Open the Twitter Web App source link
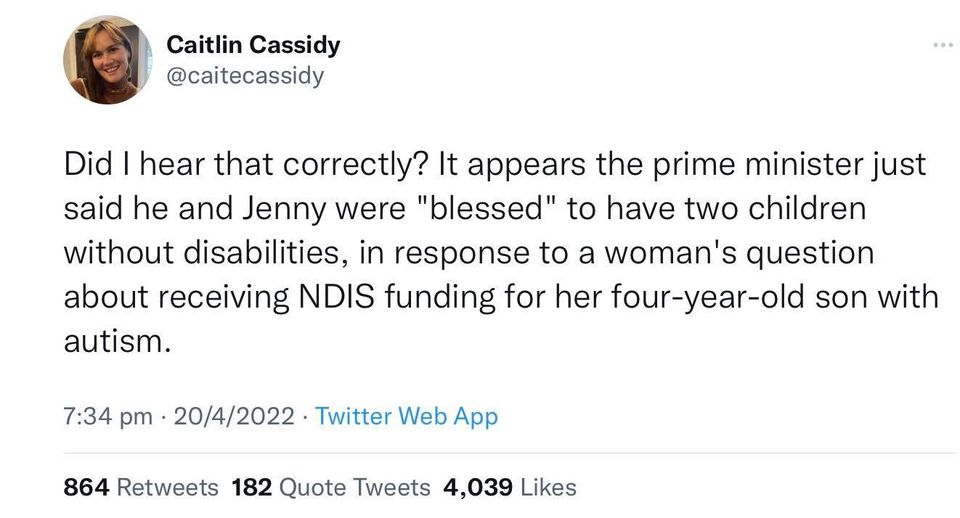Image resolution: width=960 pixels, height=518 pixels. pos(406,416)
